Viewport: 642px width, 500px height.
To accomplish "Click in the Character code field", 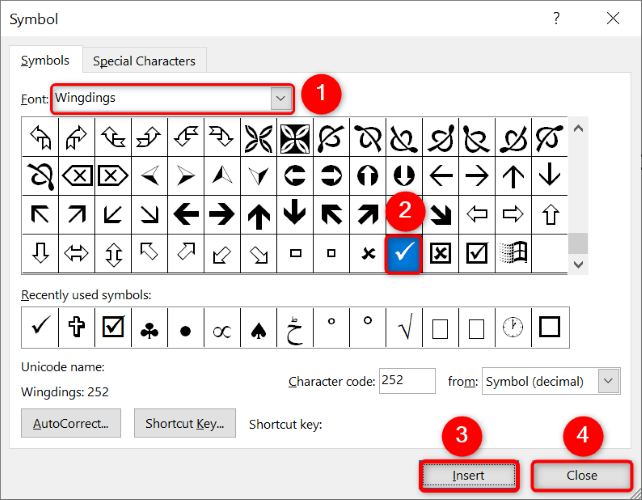I will tap(407, 381).
